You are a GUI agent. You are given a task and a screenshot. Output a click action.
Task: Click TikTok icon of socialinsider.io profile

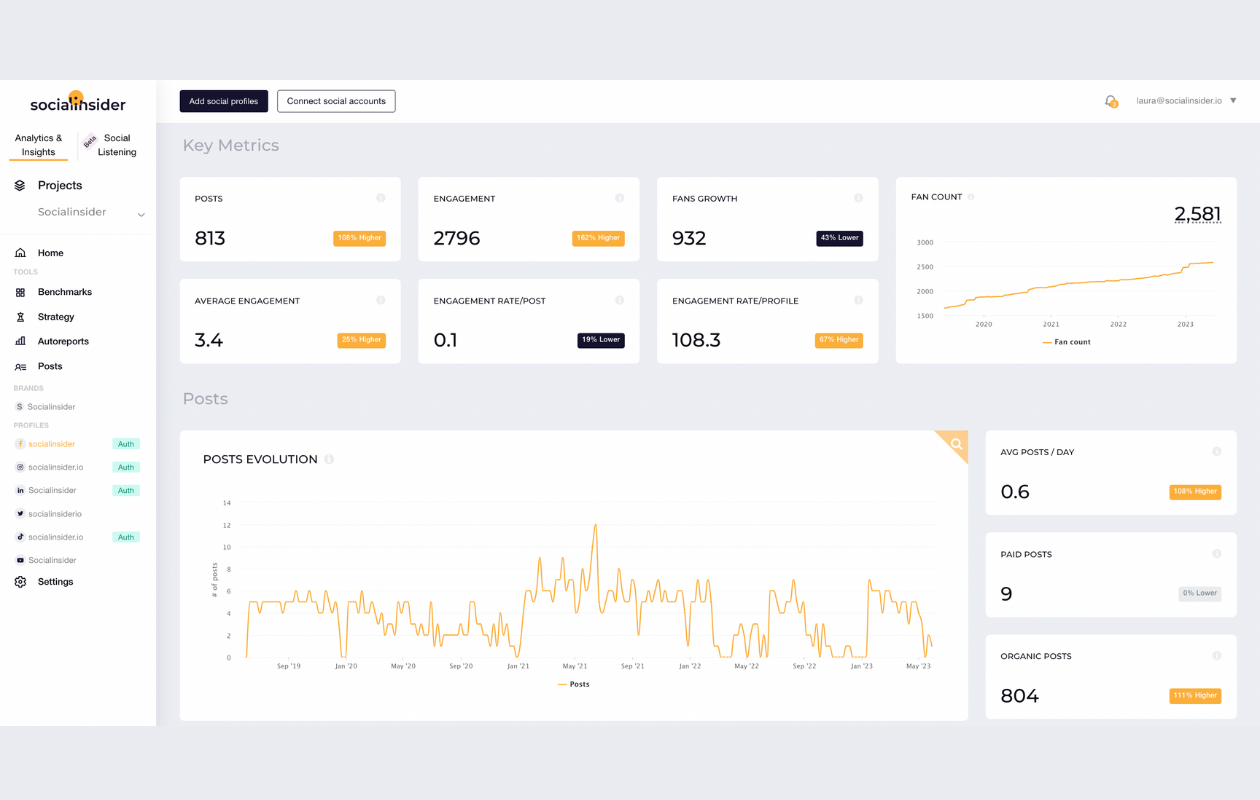pos(20,537)
